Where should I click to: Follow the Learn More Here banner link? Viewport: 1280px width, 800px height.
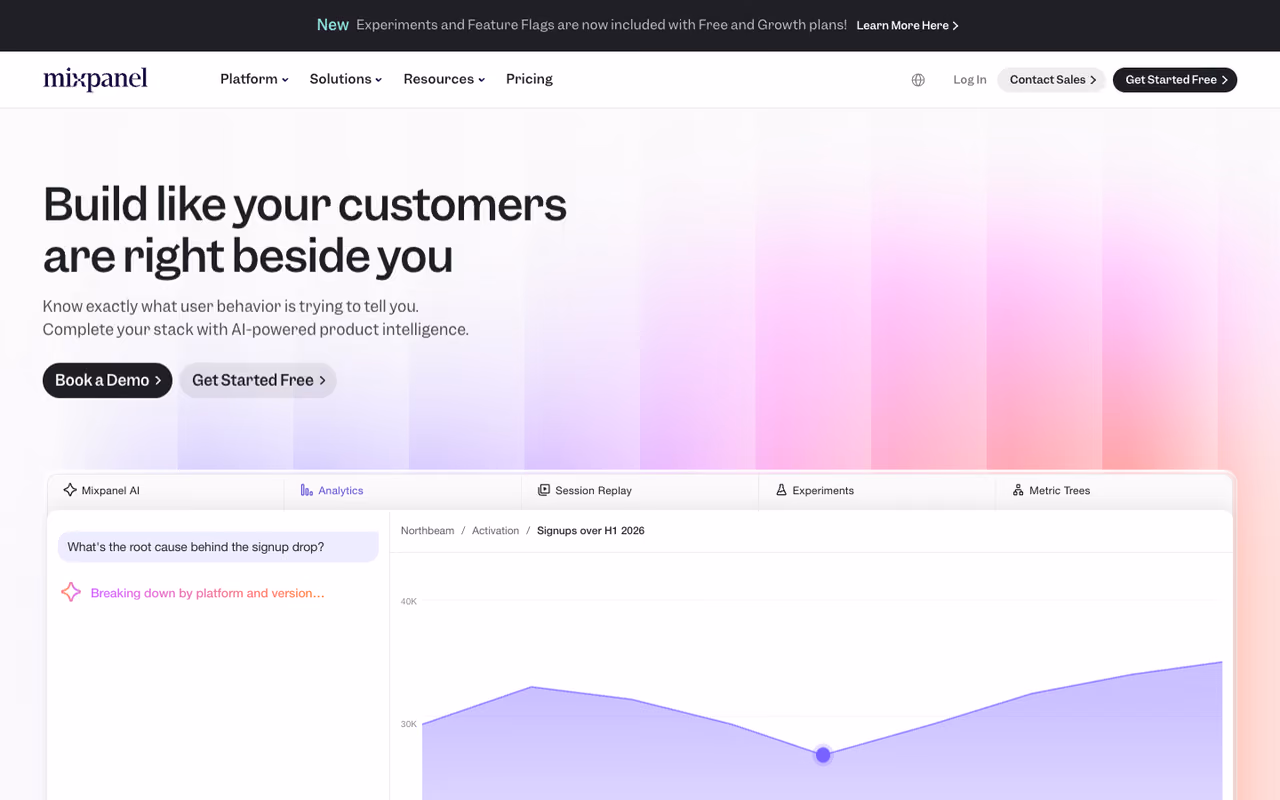click(x=907, y=25)
